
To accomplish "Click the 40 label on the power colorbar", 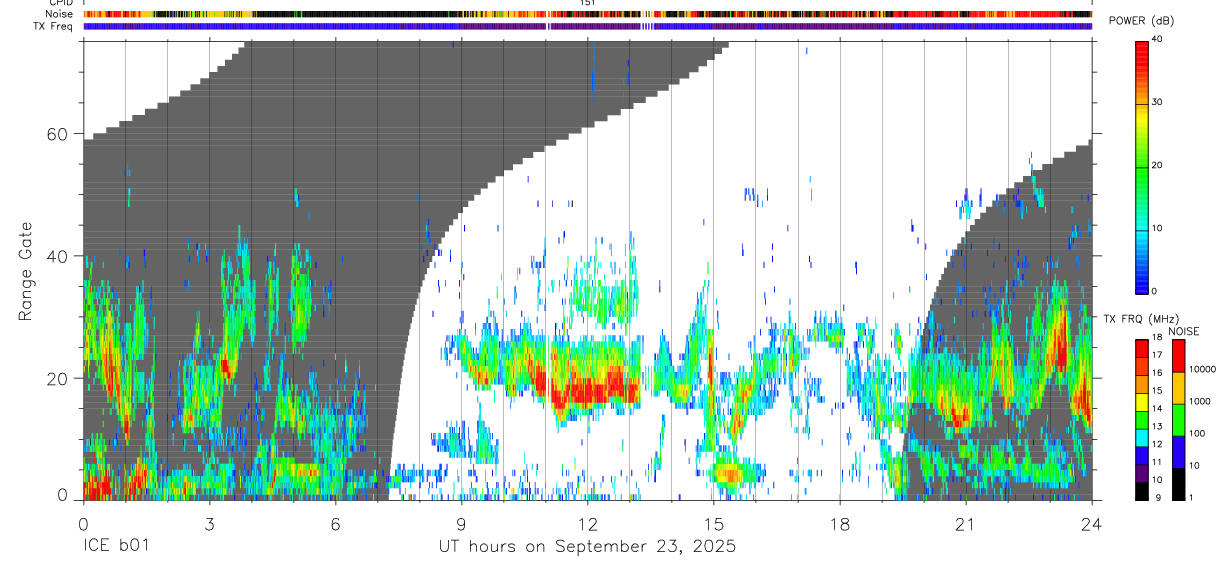I will [x=1158, y=40].
